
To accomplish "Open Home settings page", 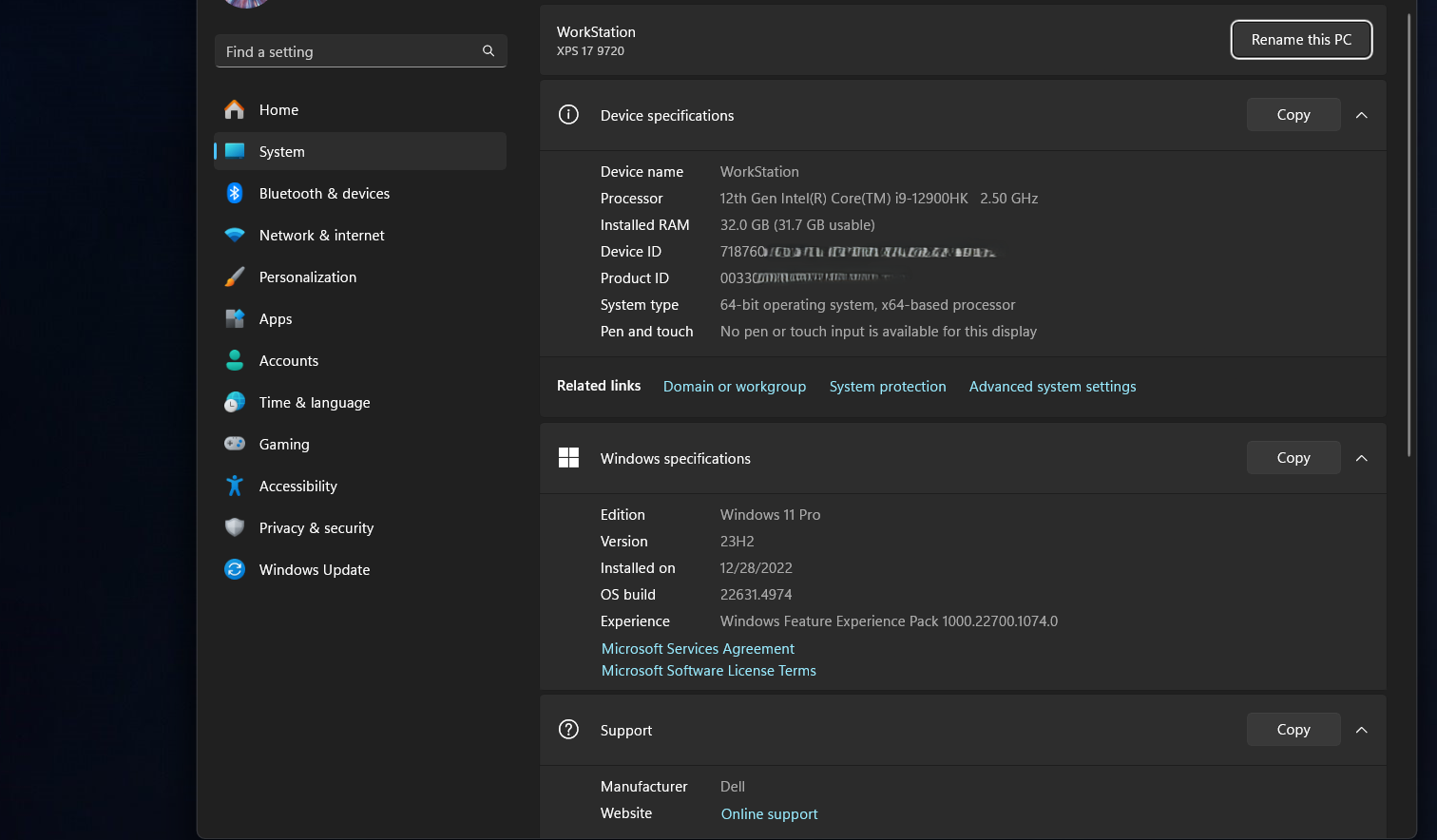I will pos(360,109).
